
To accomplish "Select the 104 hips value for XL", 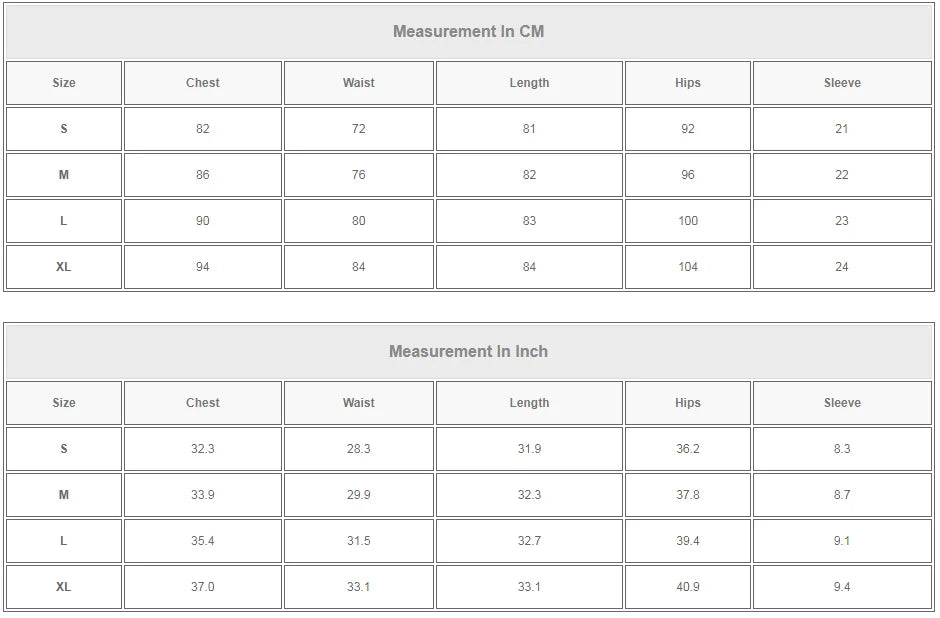I will (687, 267).
